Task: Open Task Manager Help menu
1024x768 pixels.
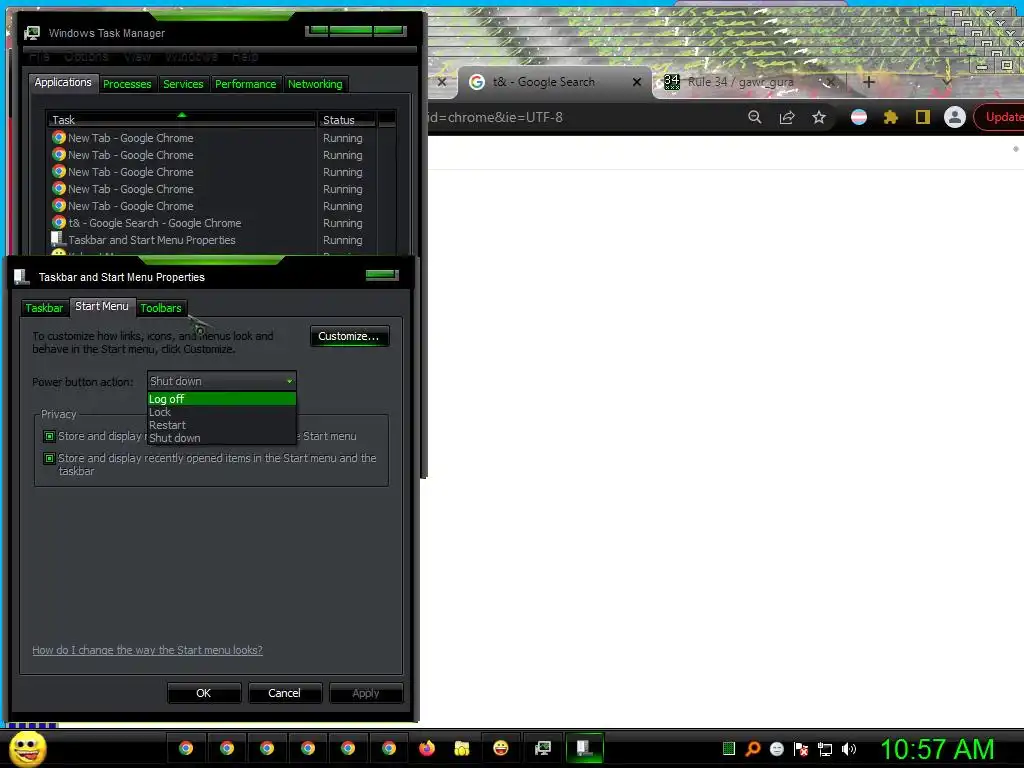Action: (245, 57)
